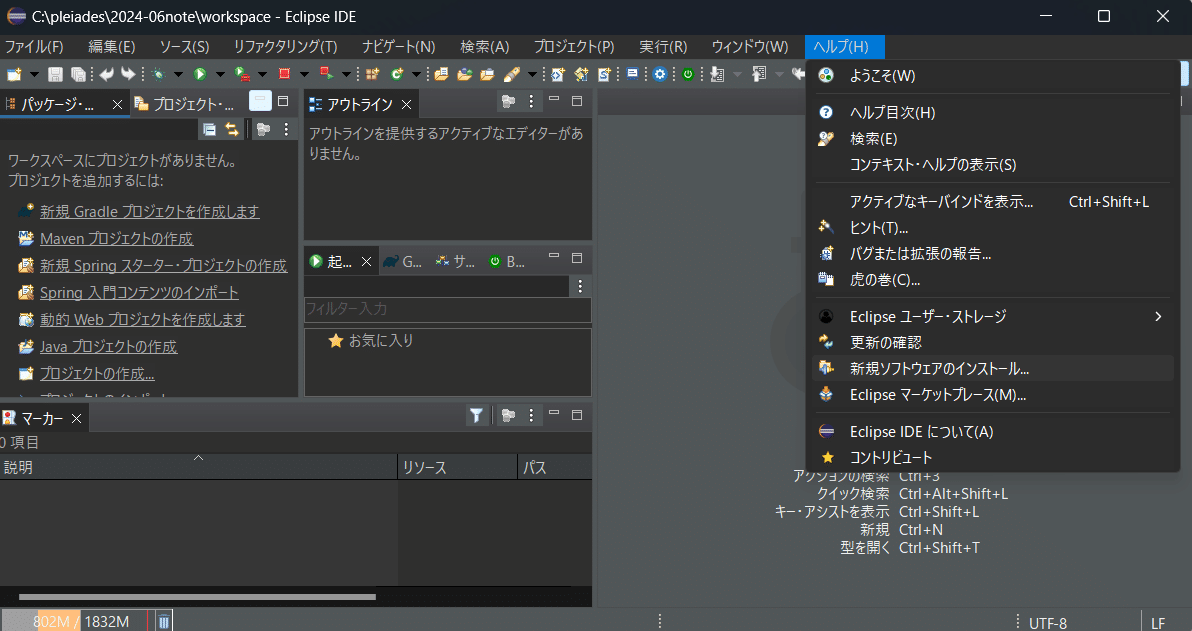Screen dimensions: 1192x631
Task: Open the dropdown beside the Search flashlight icon
Action: [x=532, y=75]
